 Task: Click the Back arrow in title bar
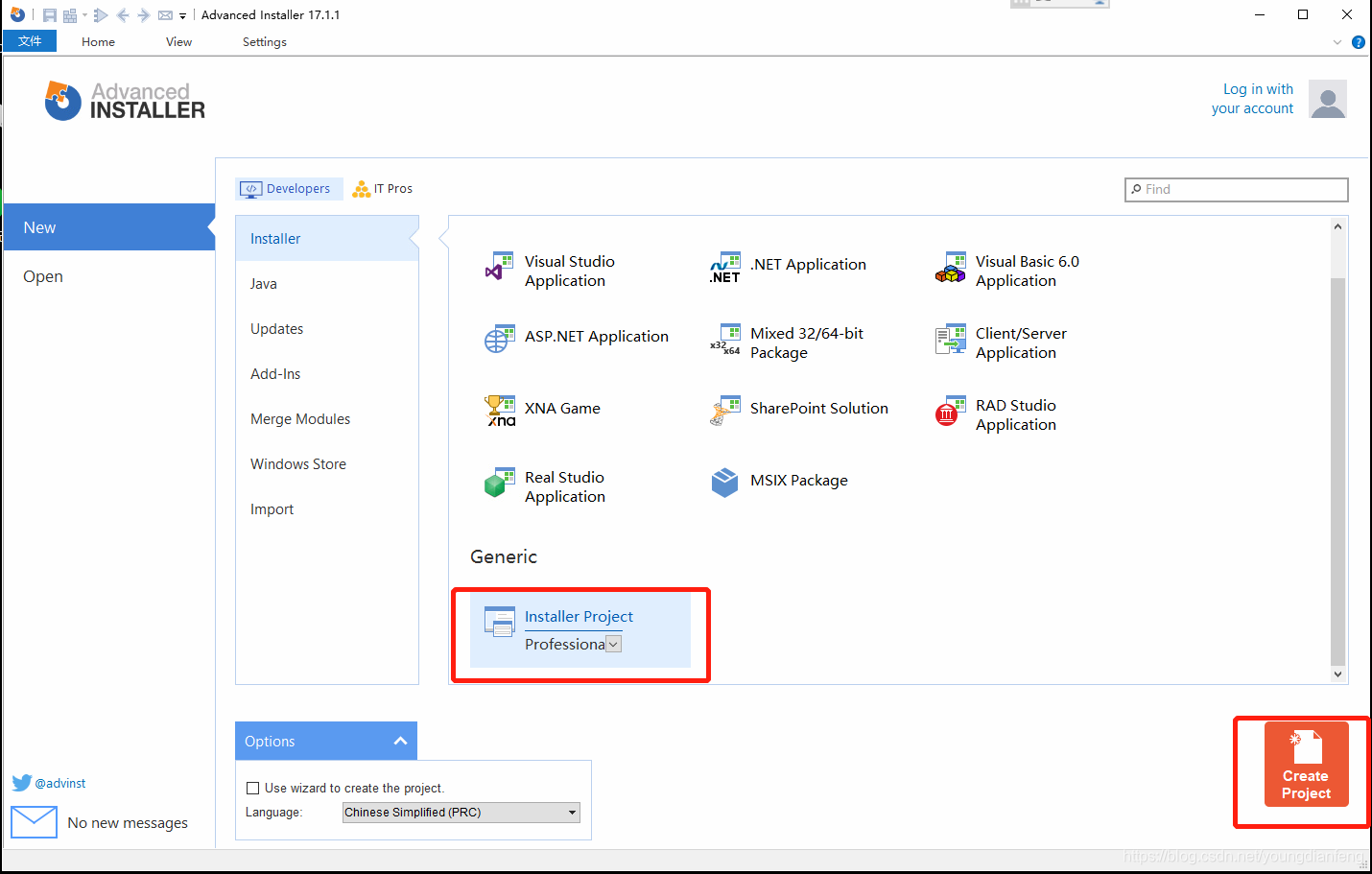click(x=123, y=15)
